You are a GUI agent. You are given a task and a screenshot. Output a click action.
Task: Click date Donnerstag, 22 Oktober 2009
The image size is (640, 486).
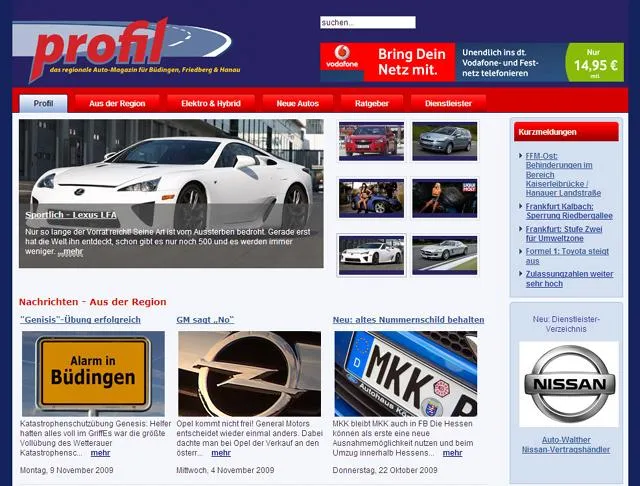pyautogui.click(x=385, y=470)
